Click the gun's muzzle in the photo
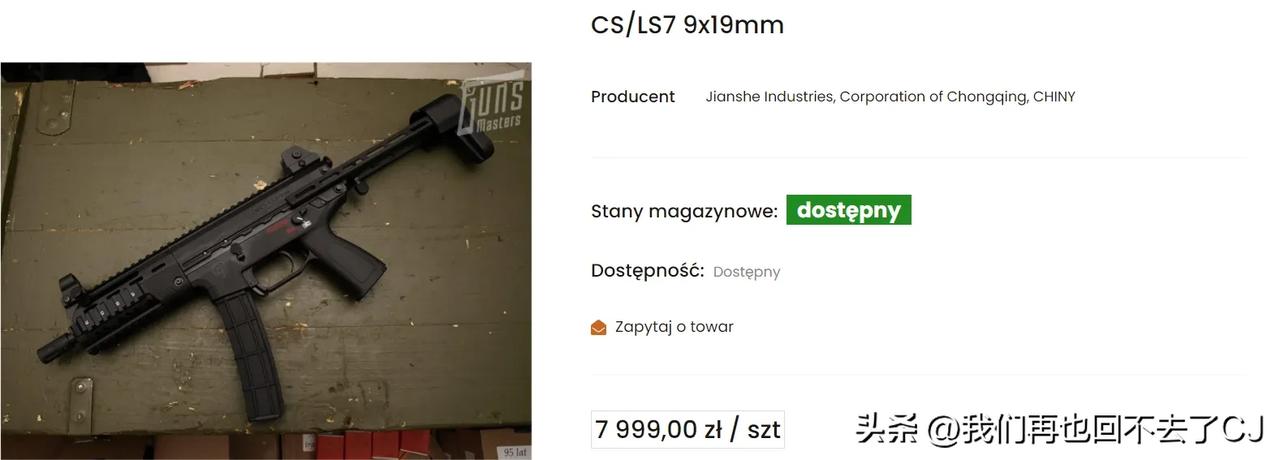Viewport: 1280px width, 460px height. click(56, 344)
